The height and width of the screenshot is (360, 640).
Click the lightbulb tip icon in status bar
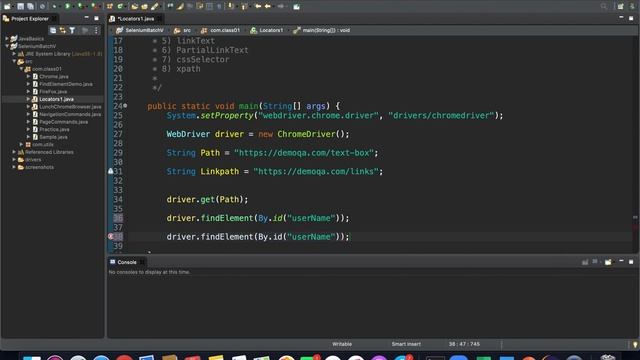635,344
